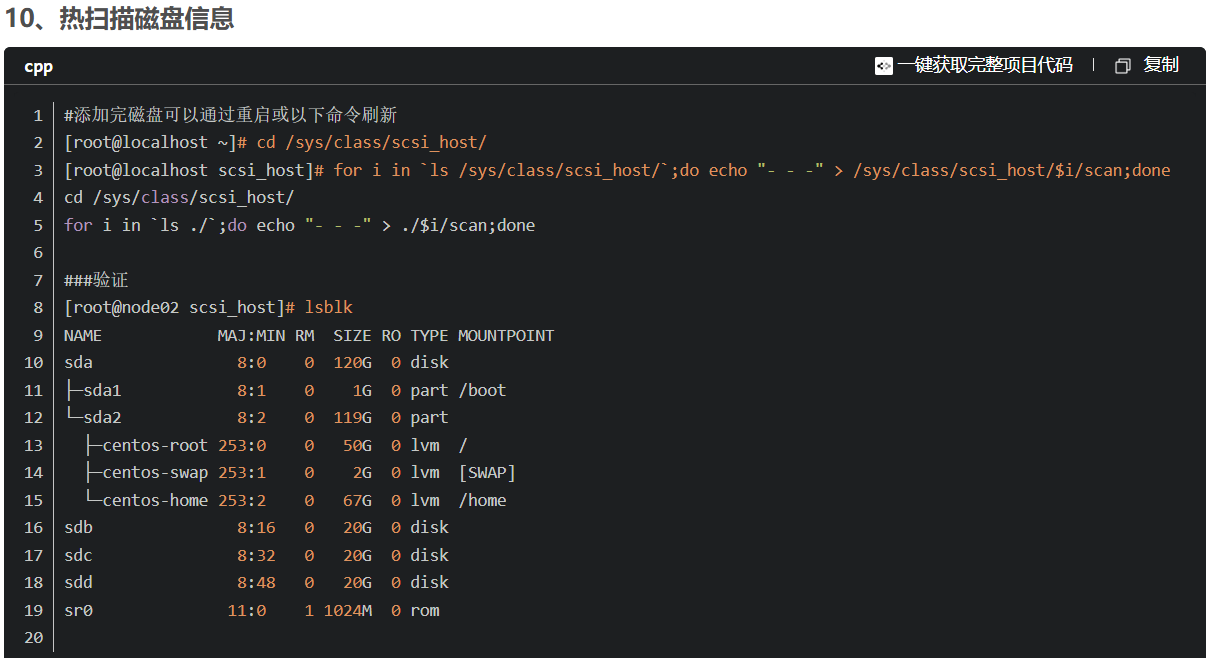Click line 4 text cd /sys/class/scsi_host/

click(179, 198)
